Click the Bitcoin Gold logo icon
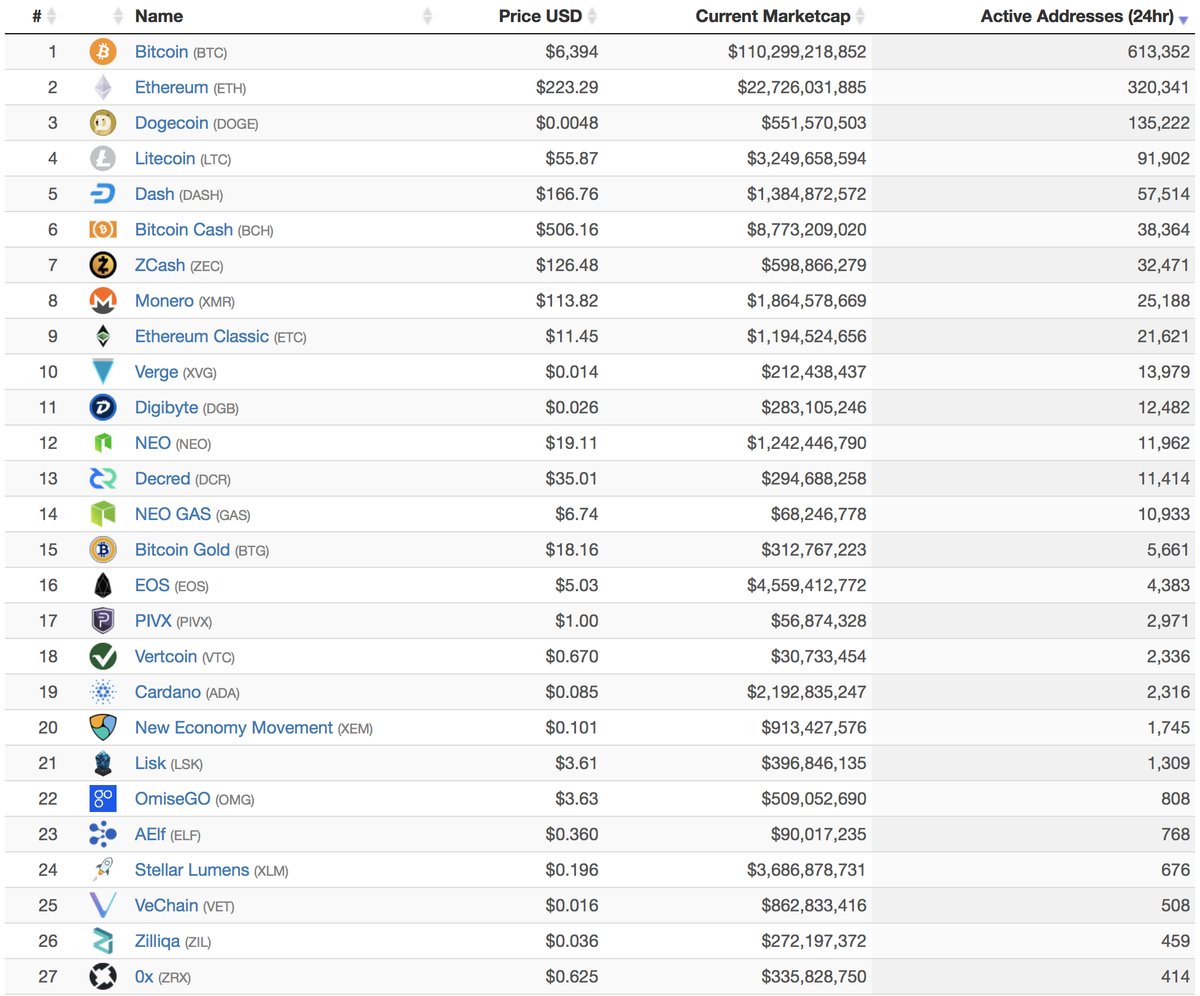This screenshot has width=1200, height=996. [x=103, y=550]
